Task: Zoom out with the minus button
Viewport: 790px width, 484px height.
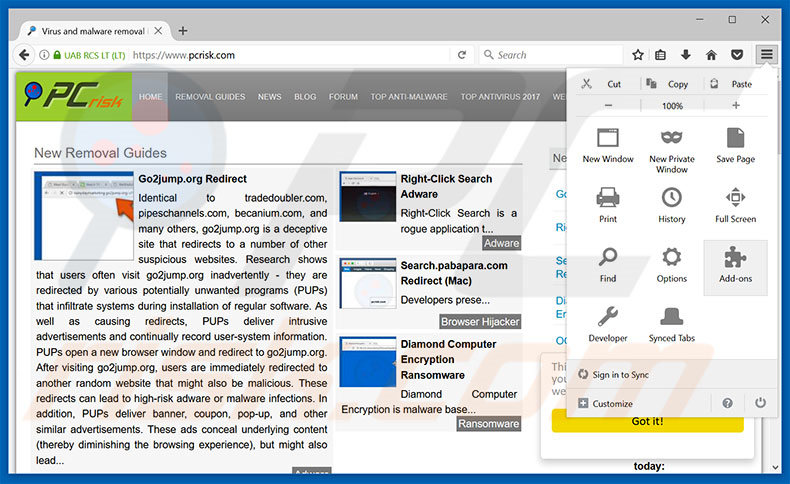Action: point(608,105)
